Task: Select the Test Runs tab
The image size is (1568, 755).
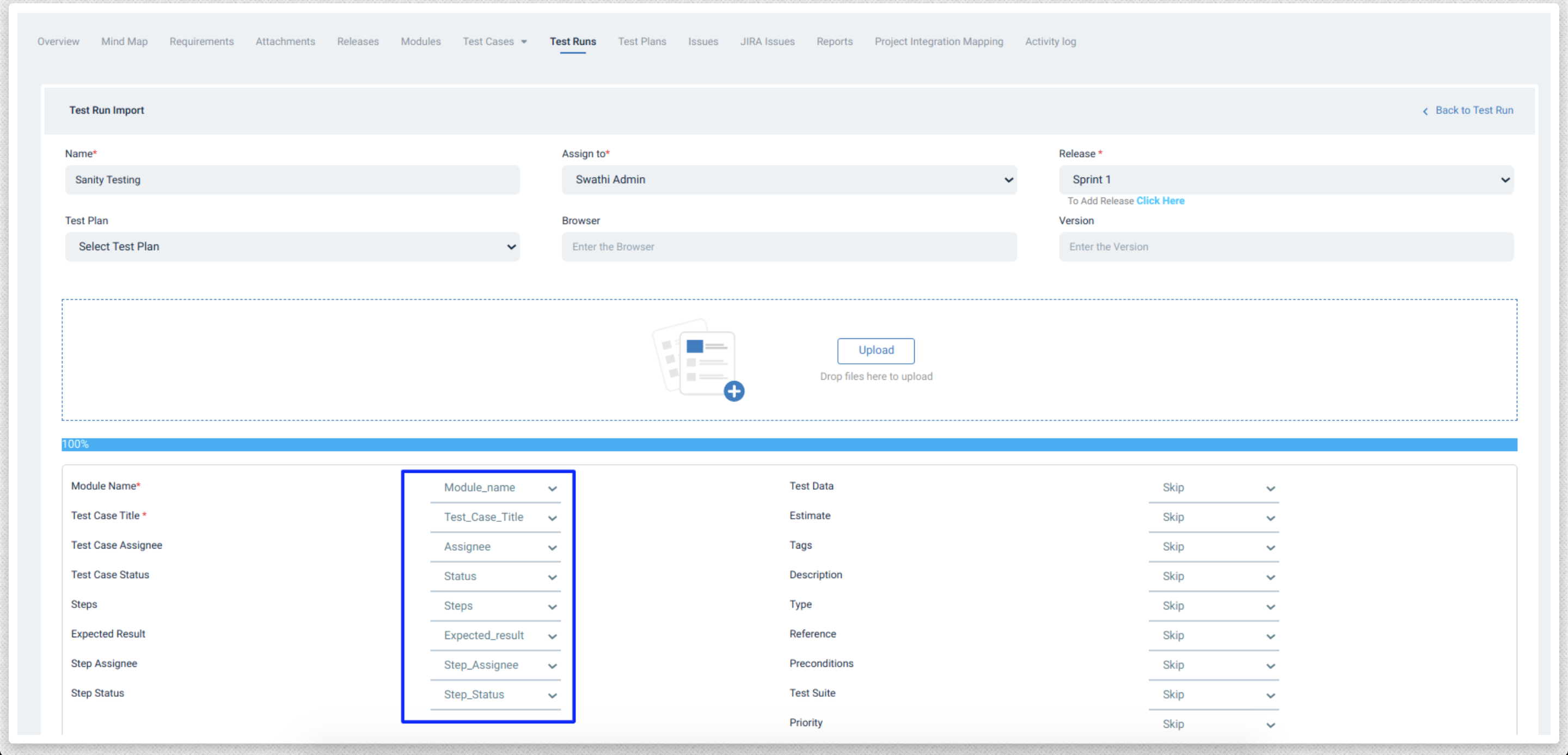Action: pos(573,41)
